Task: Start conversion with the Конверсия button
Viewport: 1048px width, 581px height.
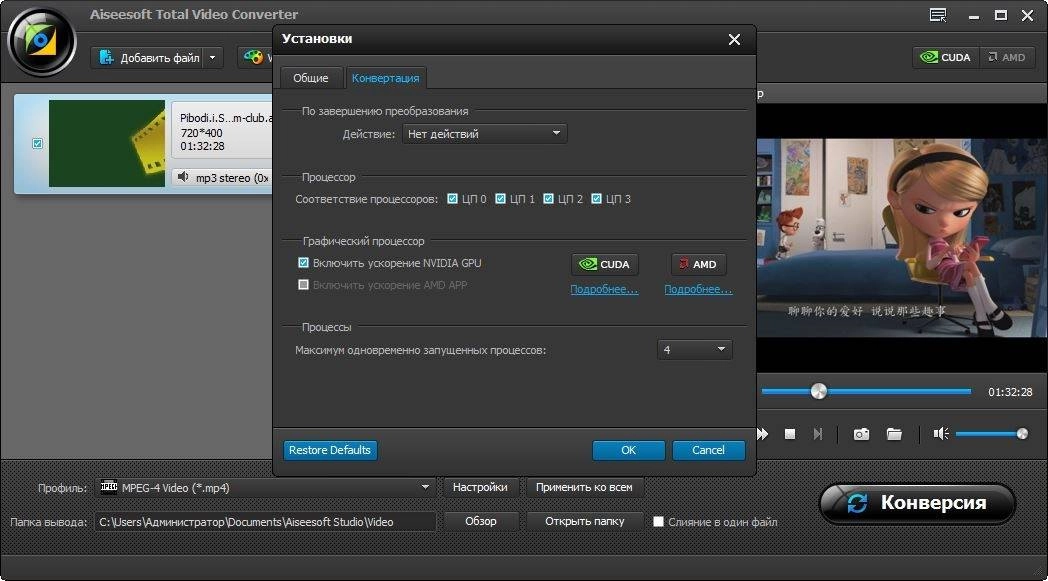Action: [x=917, y=503]
